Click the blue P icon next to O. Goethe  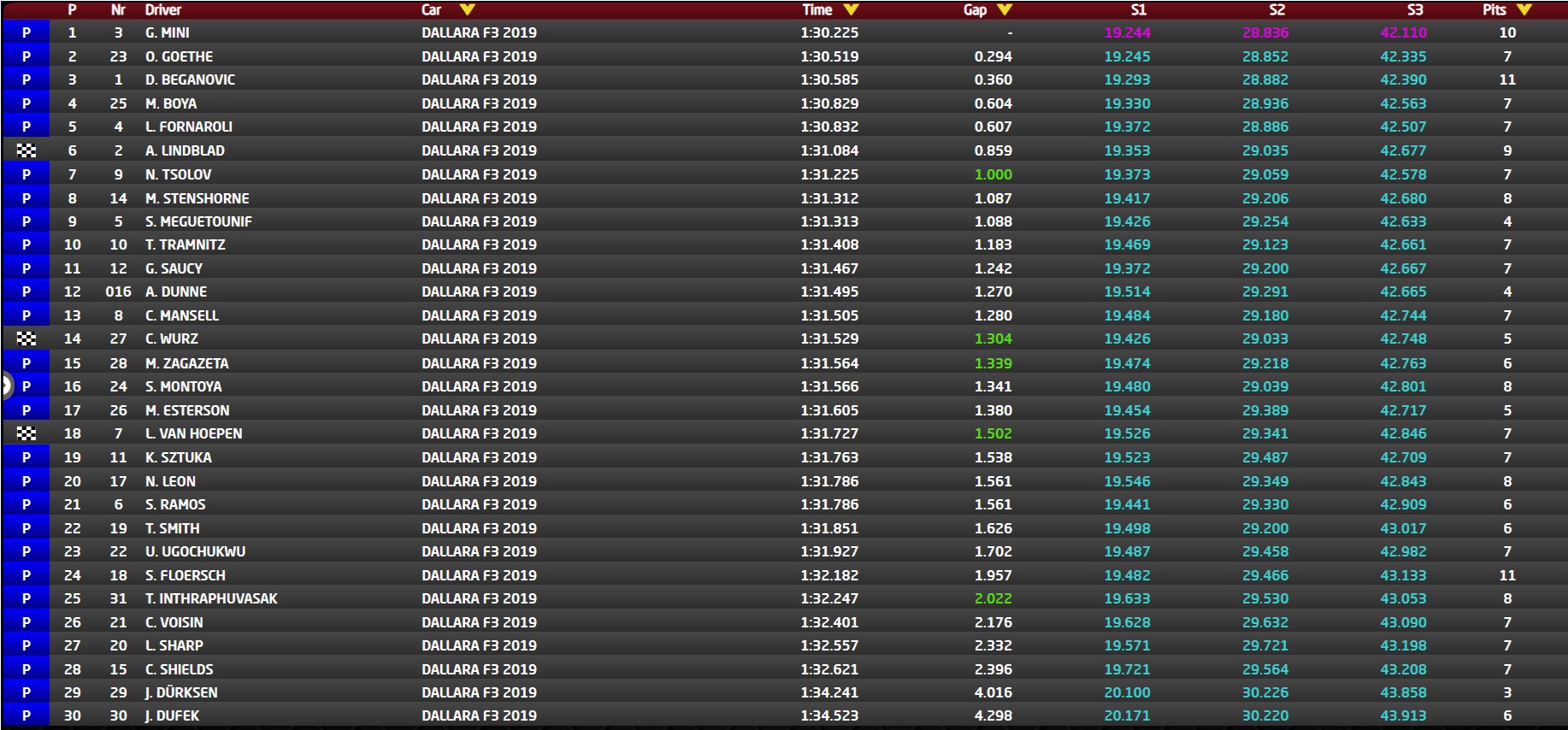point(27,56)
